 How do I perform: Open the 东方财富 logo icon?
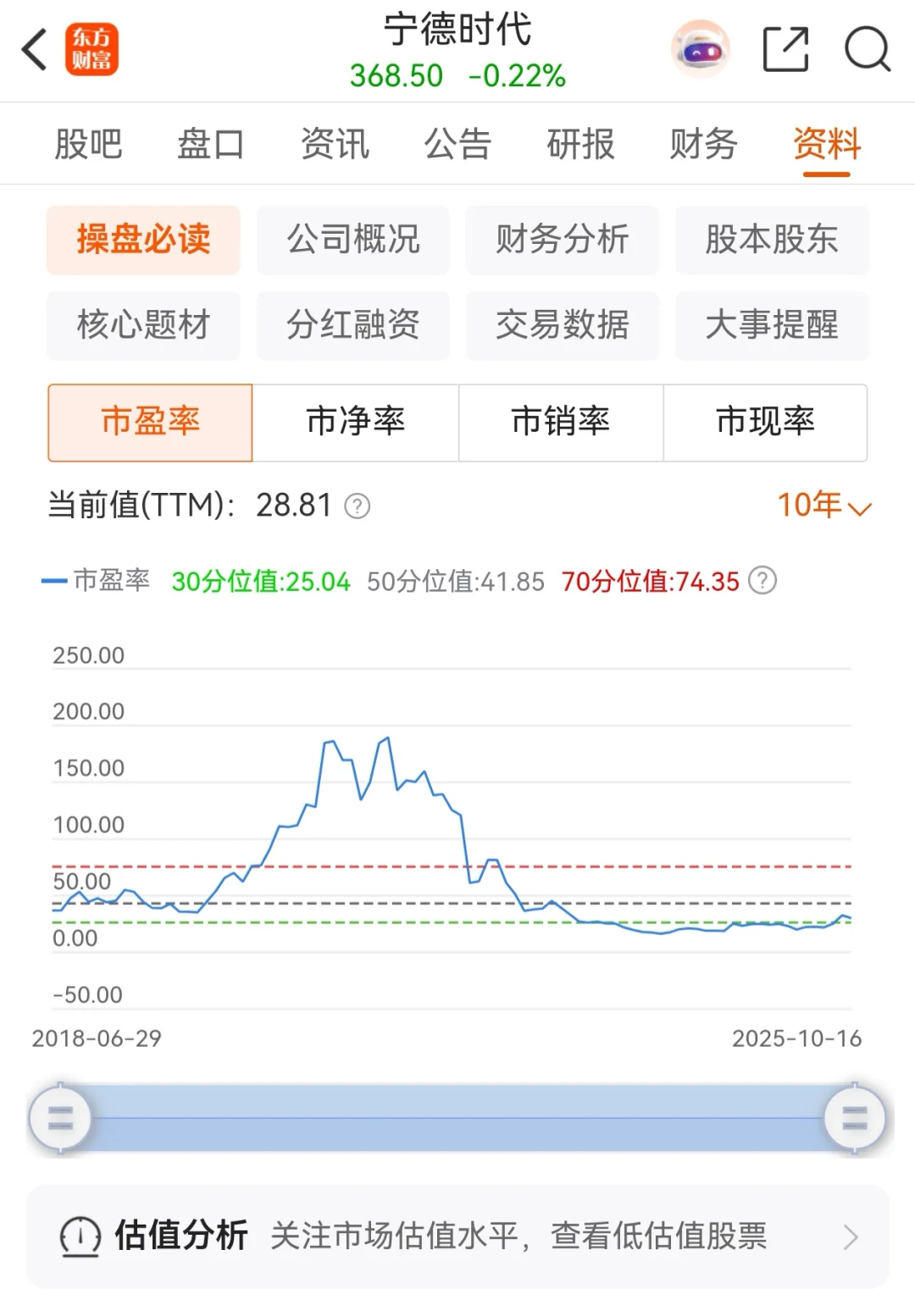point(91,49)
